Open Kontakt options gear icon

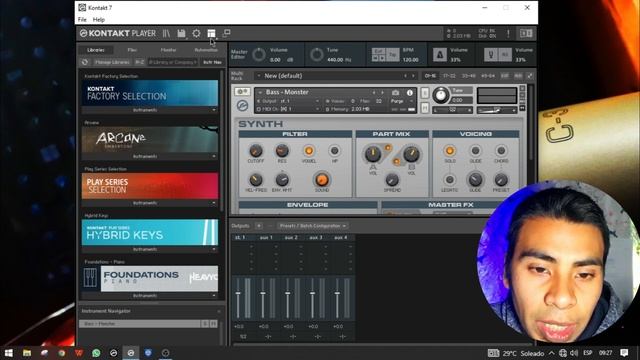click(x=196, y=33)
